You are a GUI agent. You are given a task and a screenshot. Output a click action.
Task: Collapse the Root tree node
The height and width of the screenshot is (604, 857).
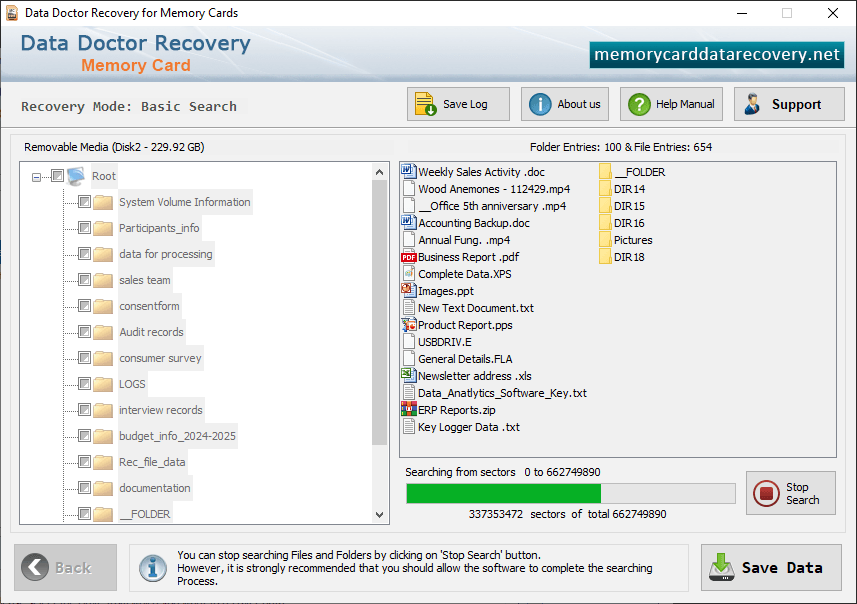click(36, 177)
